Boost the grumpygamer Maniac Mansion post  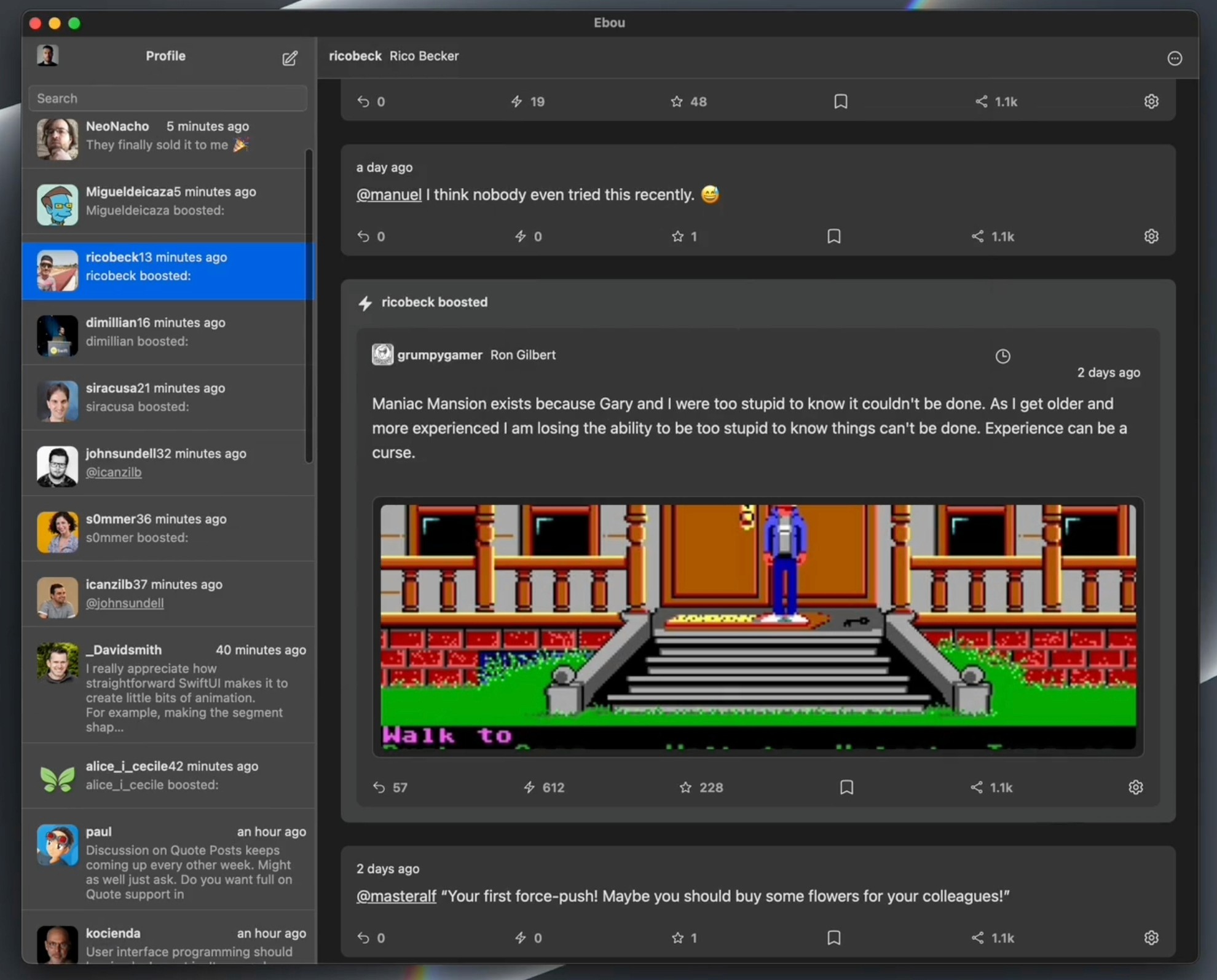[529, 787]
